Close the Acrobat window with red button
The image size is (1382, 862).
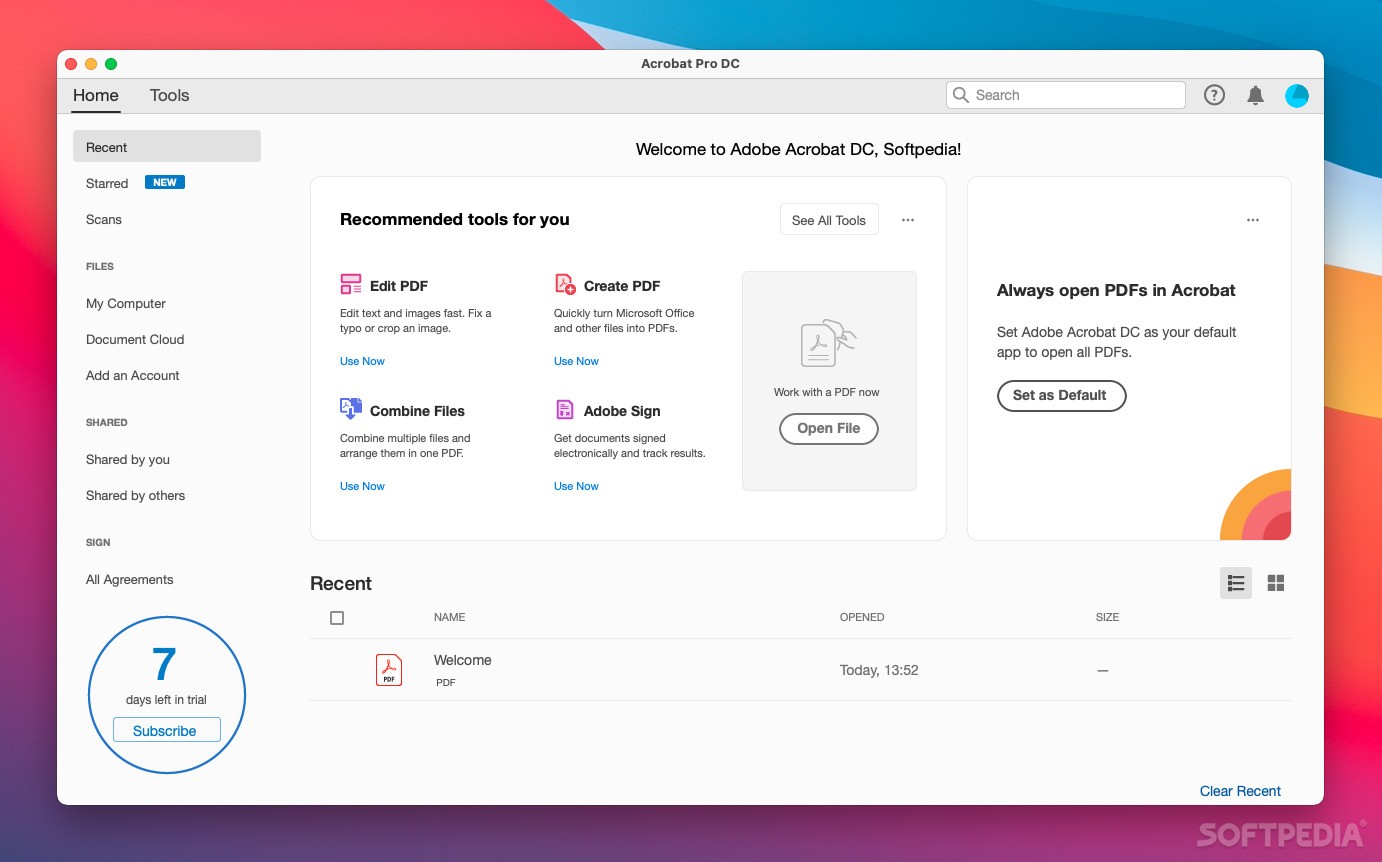point(71,64)
